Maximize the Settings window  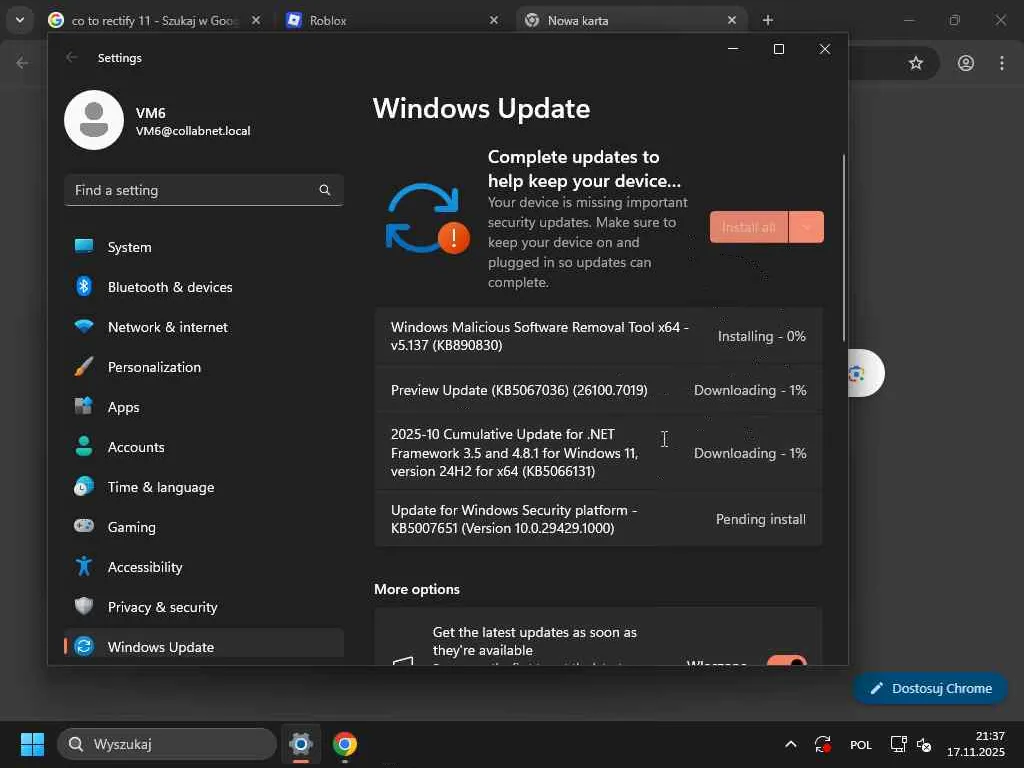click(778, 49)
